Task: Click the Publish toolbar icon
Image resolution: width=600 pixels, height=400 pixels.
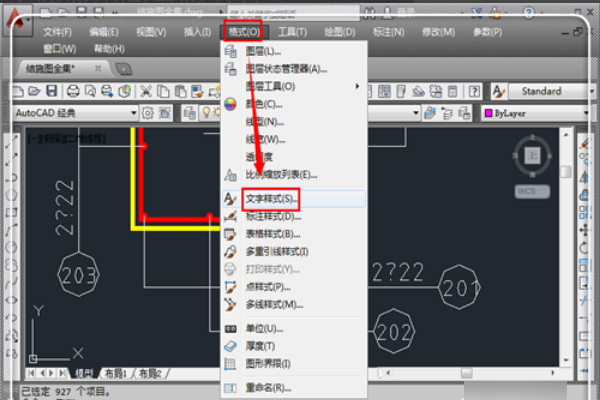Action: [x=107, y=91]
